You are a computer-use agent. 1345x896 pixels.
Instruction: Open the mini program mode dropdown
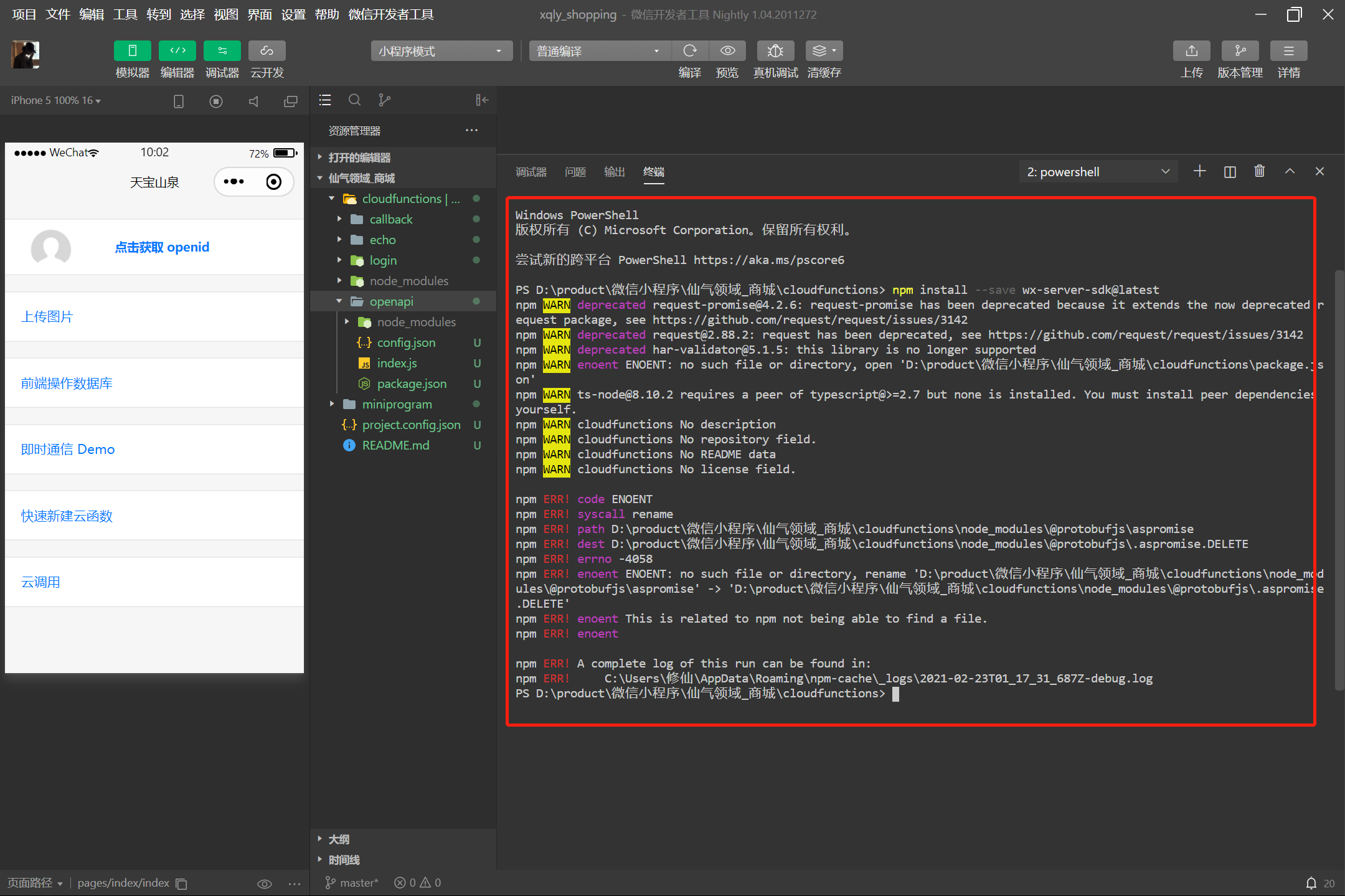[x=441, y=51]
